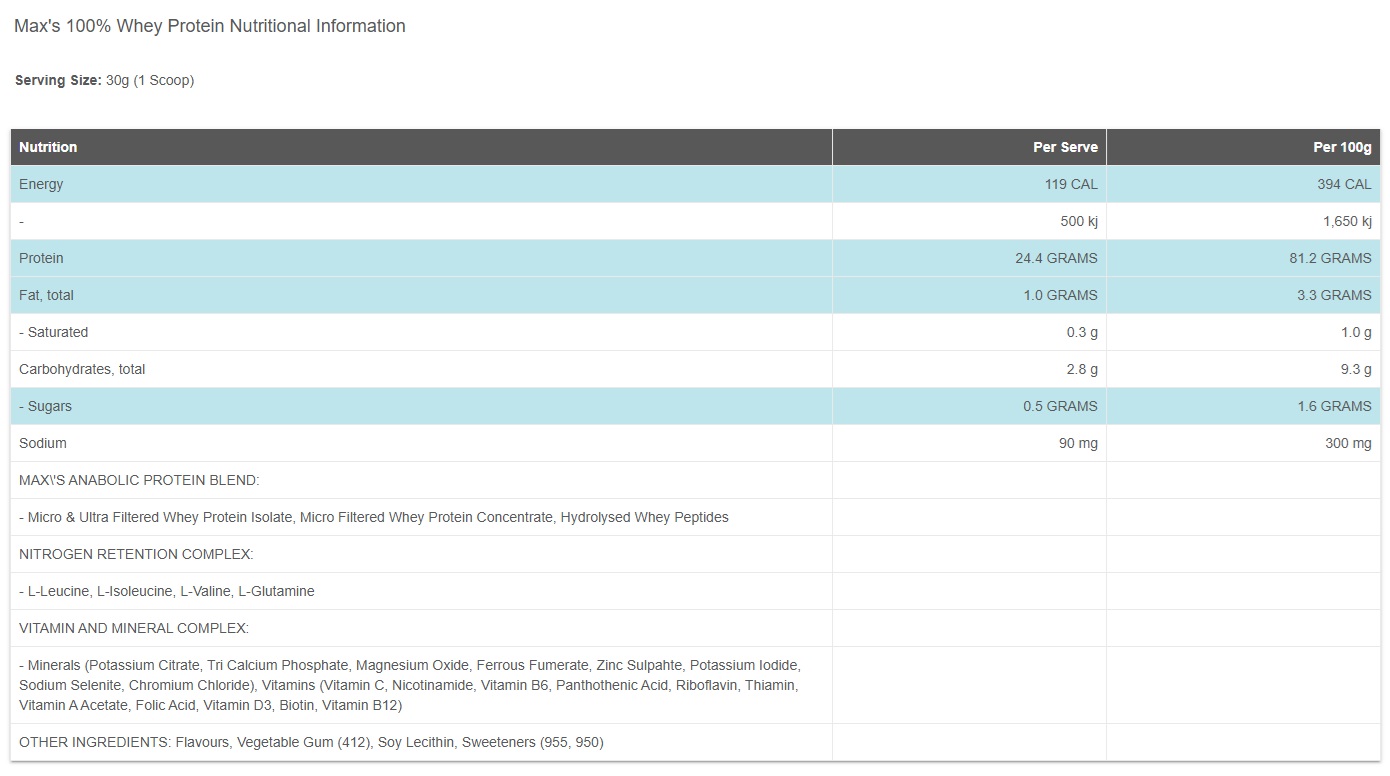Click the 'MAX\'S ANABOLIC PROTEIN BLEND:' heading

click(x=139, y=480)
